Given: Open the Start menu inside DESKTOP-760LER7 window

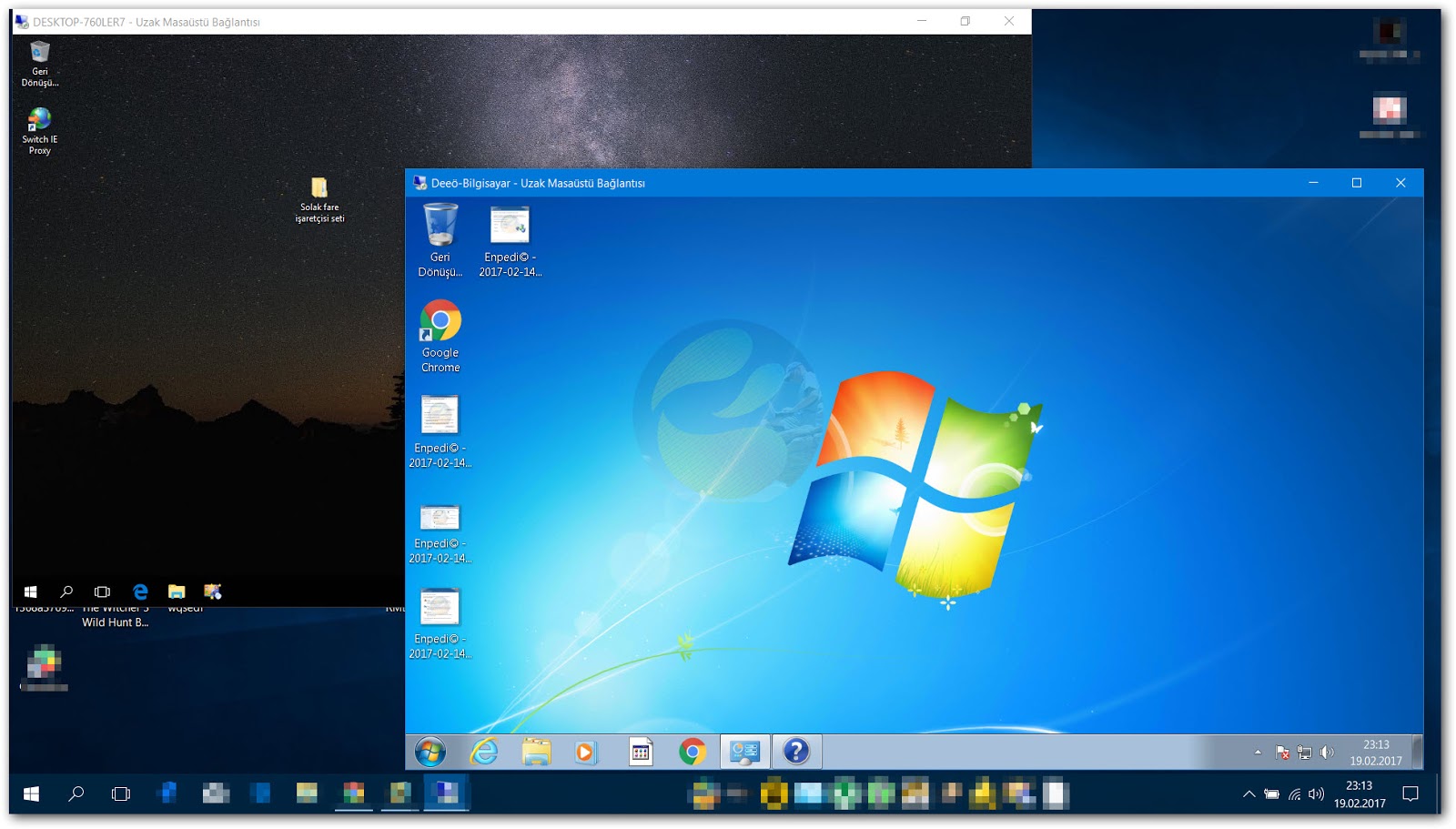Looking at the screenshot, I should pyautogui.click(x=30, y=591).
